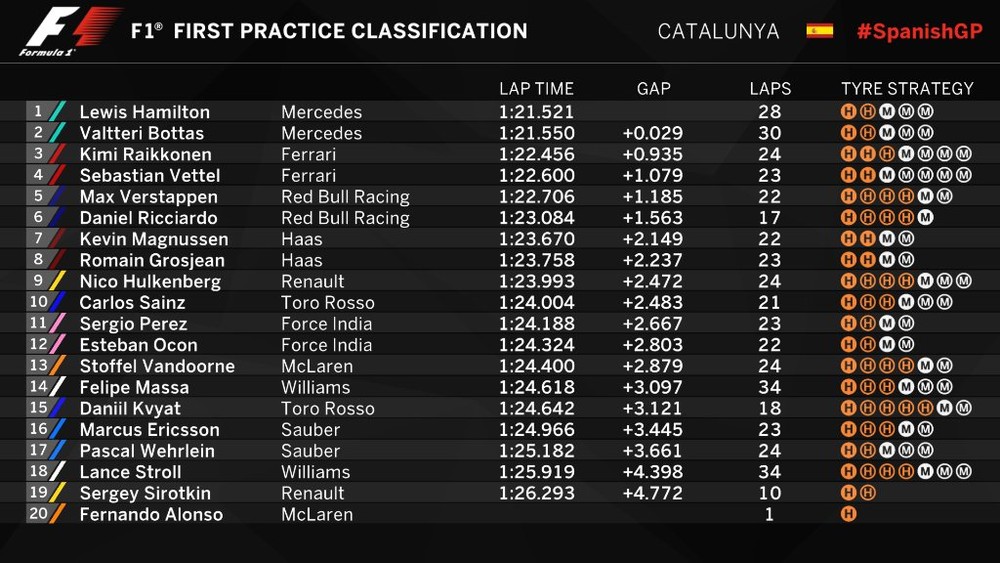Click the #SpanishGP hashtag
Screen dimensions: 1000x563
pyautogui.click(x=919, y=31)
